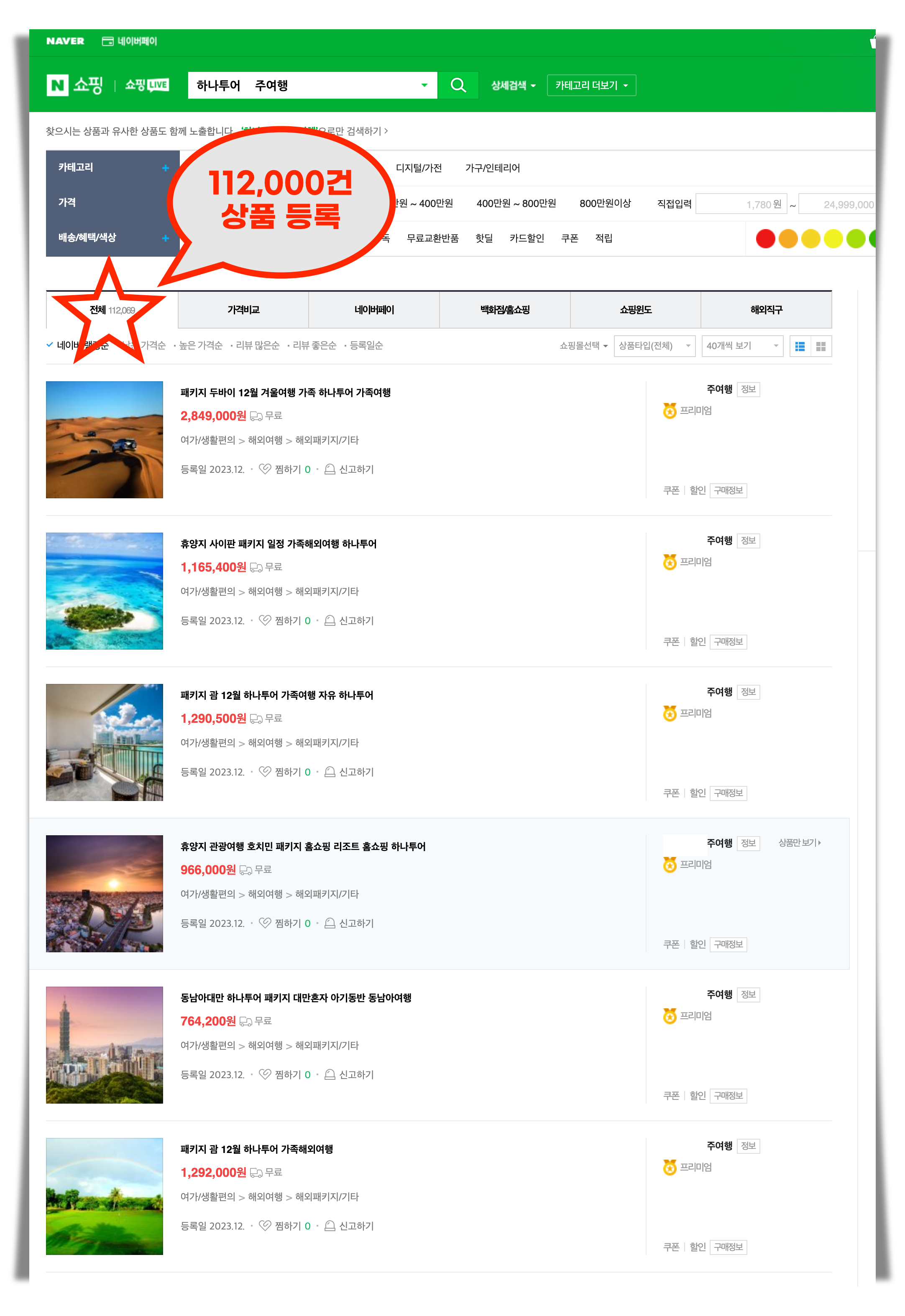Click 구매정보 button on Dubai listing
Image resolution: width=905 pixels, height=1316 pixels.
728,490
